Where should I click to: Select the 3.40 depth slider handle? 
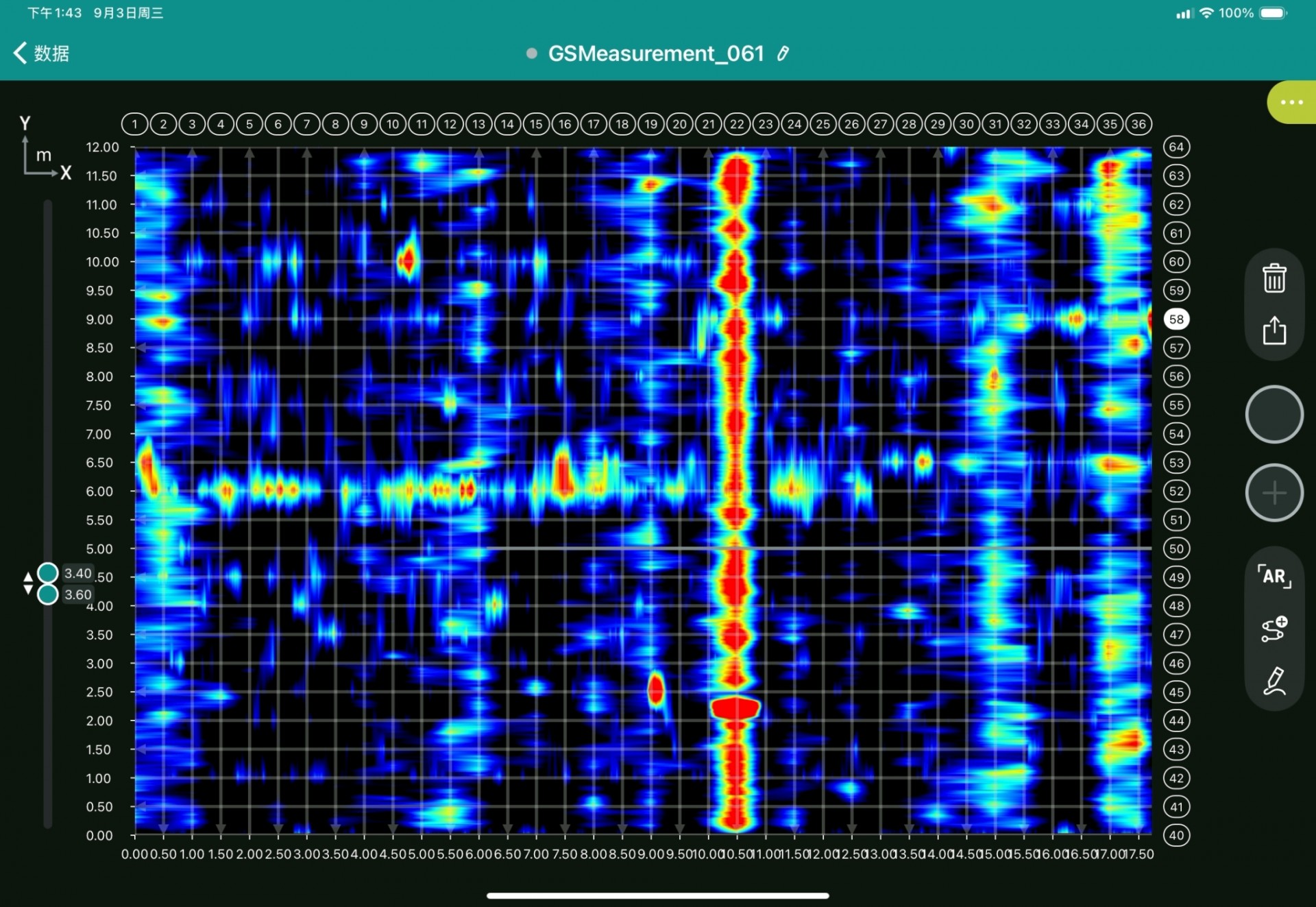pyautogui.click(x=48, y=572)
